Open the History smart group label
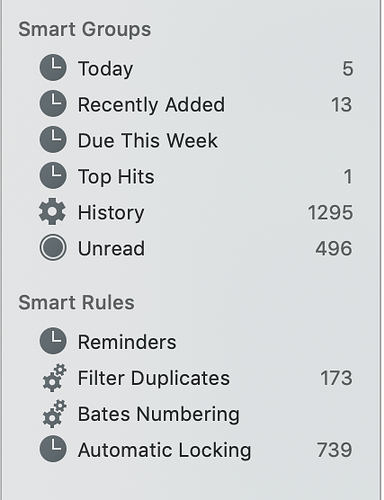 click(x=111, y=213)
